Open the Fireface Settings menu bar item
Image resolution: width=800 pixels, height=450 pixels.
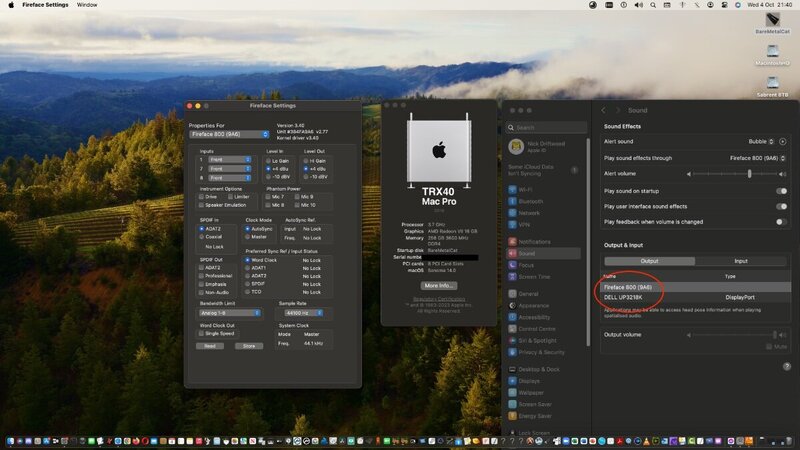[45, 5]
